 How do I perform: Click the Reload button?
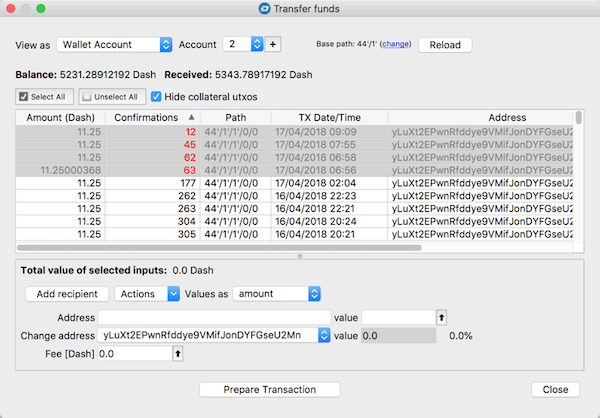coord(445,45)
